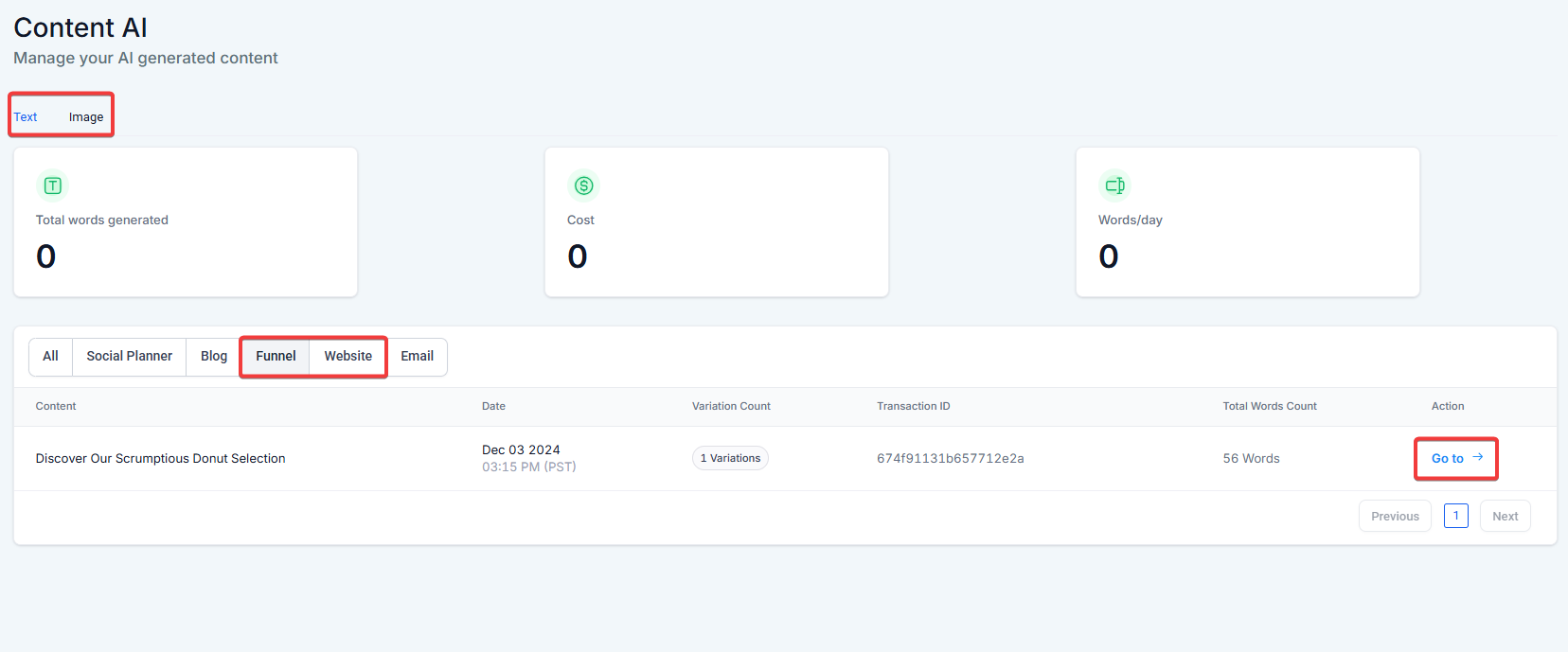Switch to the Text tab
1568x652 pixels.
[x=26, y=117]
